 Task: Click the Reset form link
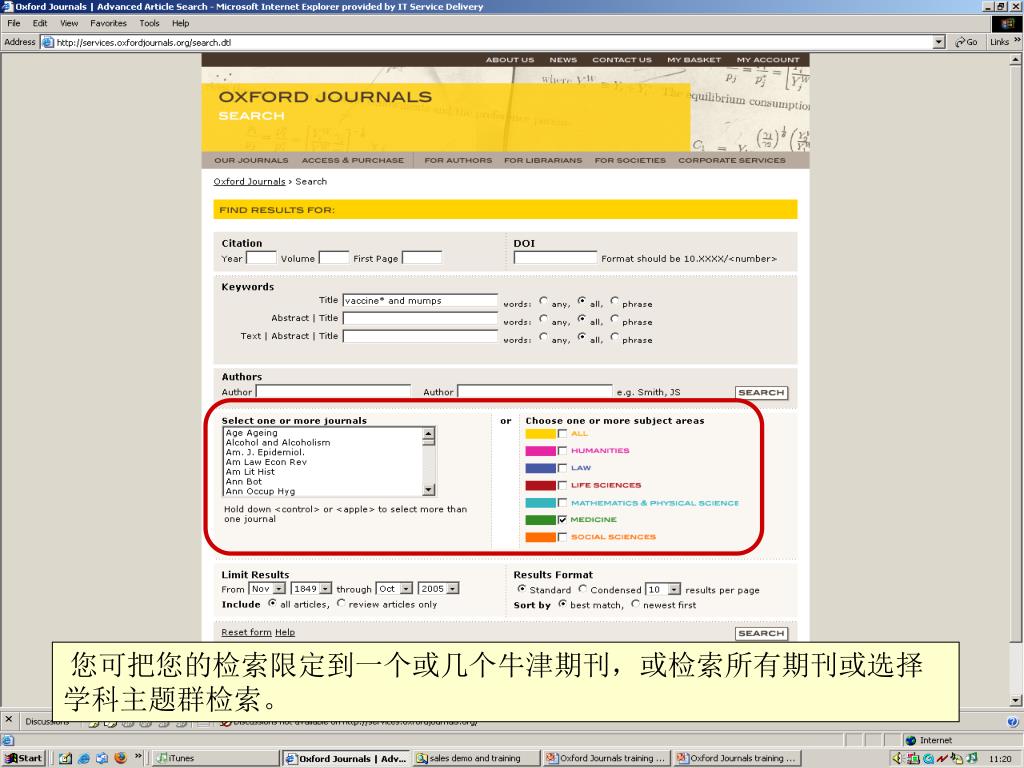point(246,632)
